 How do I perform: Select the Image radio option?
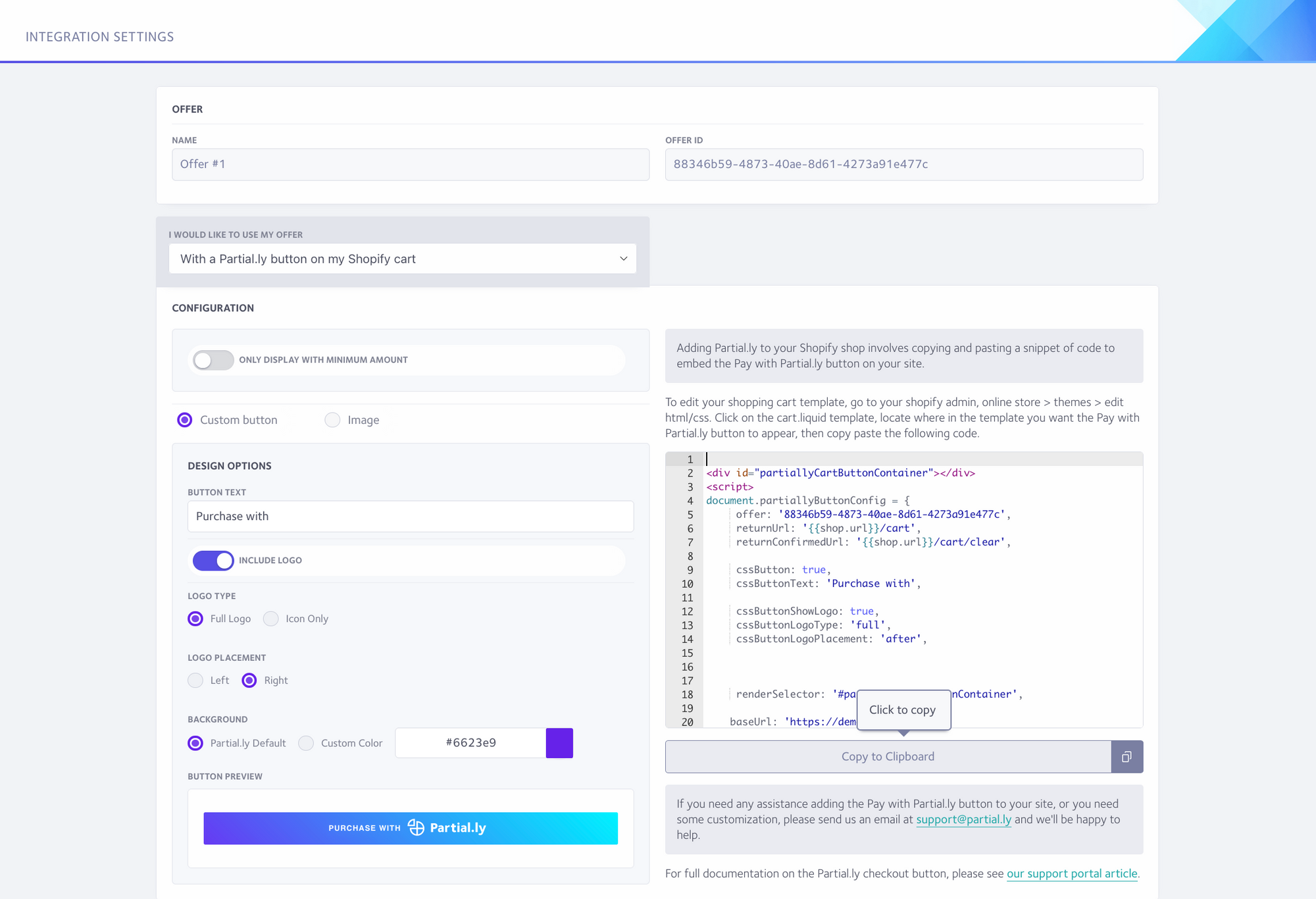[331, 419]
